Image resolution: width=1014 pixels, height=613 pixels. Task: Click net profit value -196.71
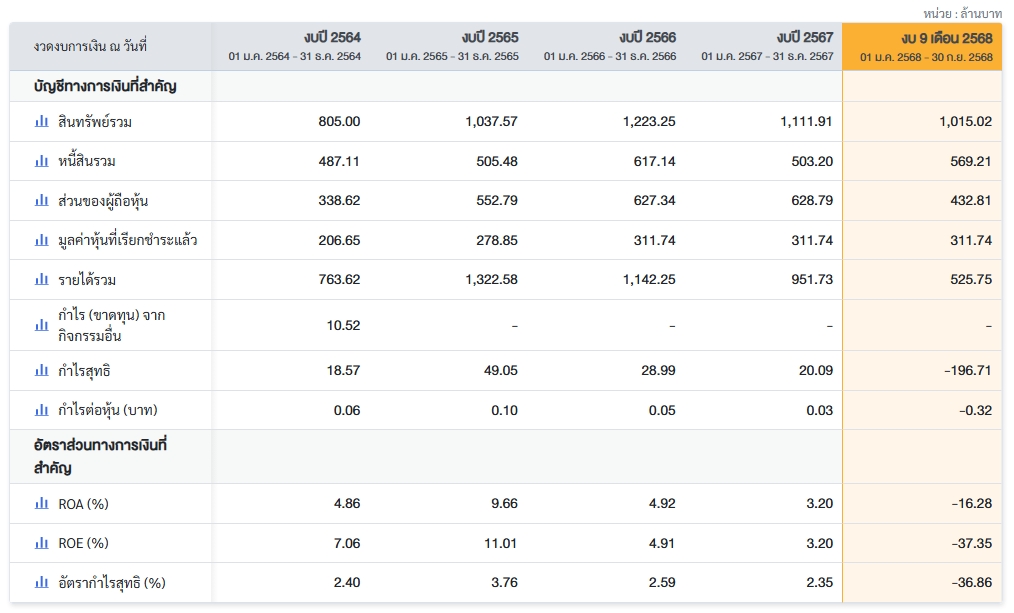(x=967, y=371)
